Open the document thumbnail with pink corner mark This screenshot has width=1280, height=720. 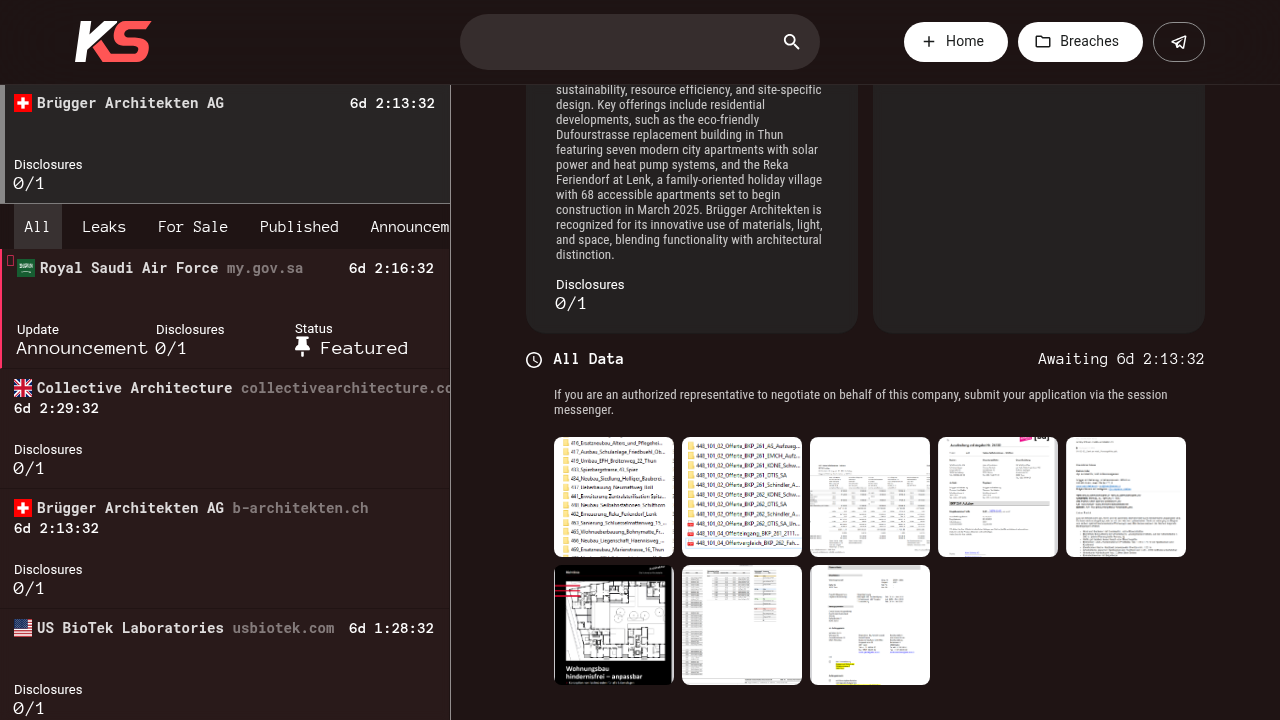click(998, 497)
